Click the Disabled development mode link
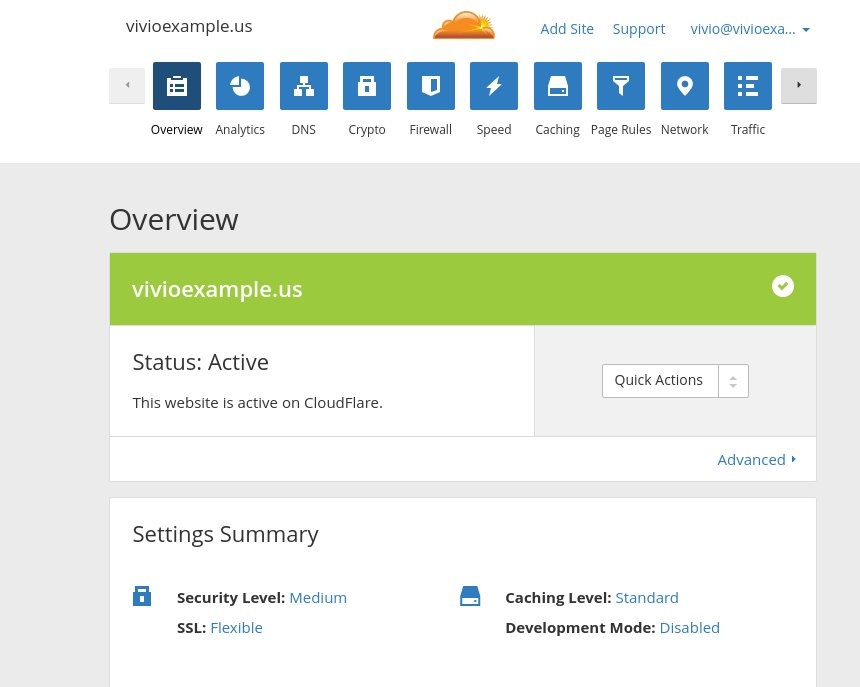 (x=689, y=628)
